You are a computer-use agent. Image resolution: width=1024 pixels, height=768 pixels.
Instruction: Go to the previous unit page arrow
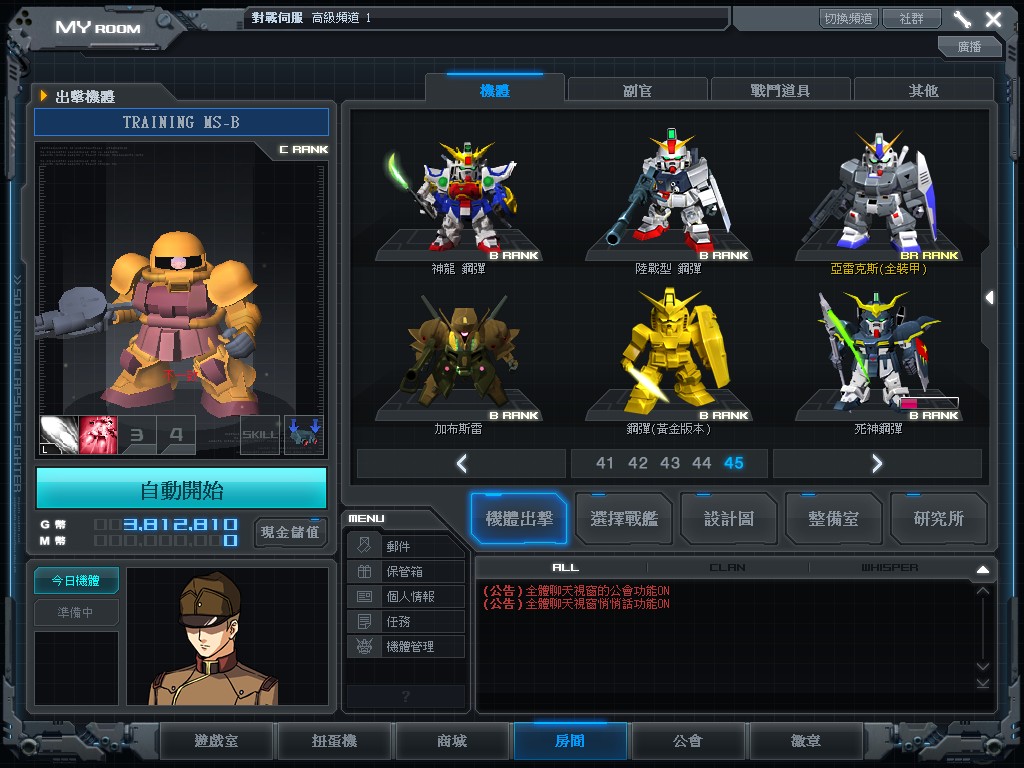pyautogui.click(x=462, y=463)
